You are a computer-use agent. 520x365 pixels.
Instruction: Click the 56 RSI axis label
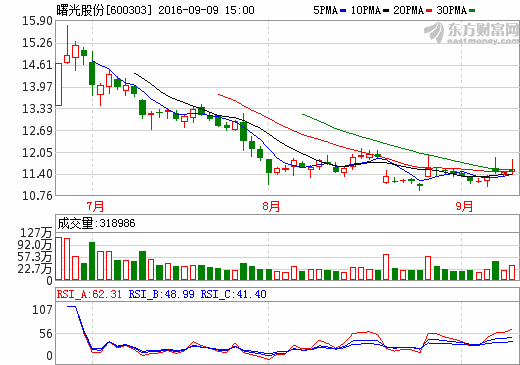pos(46,334)
